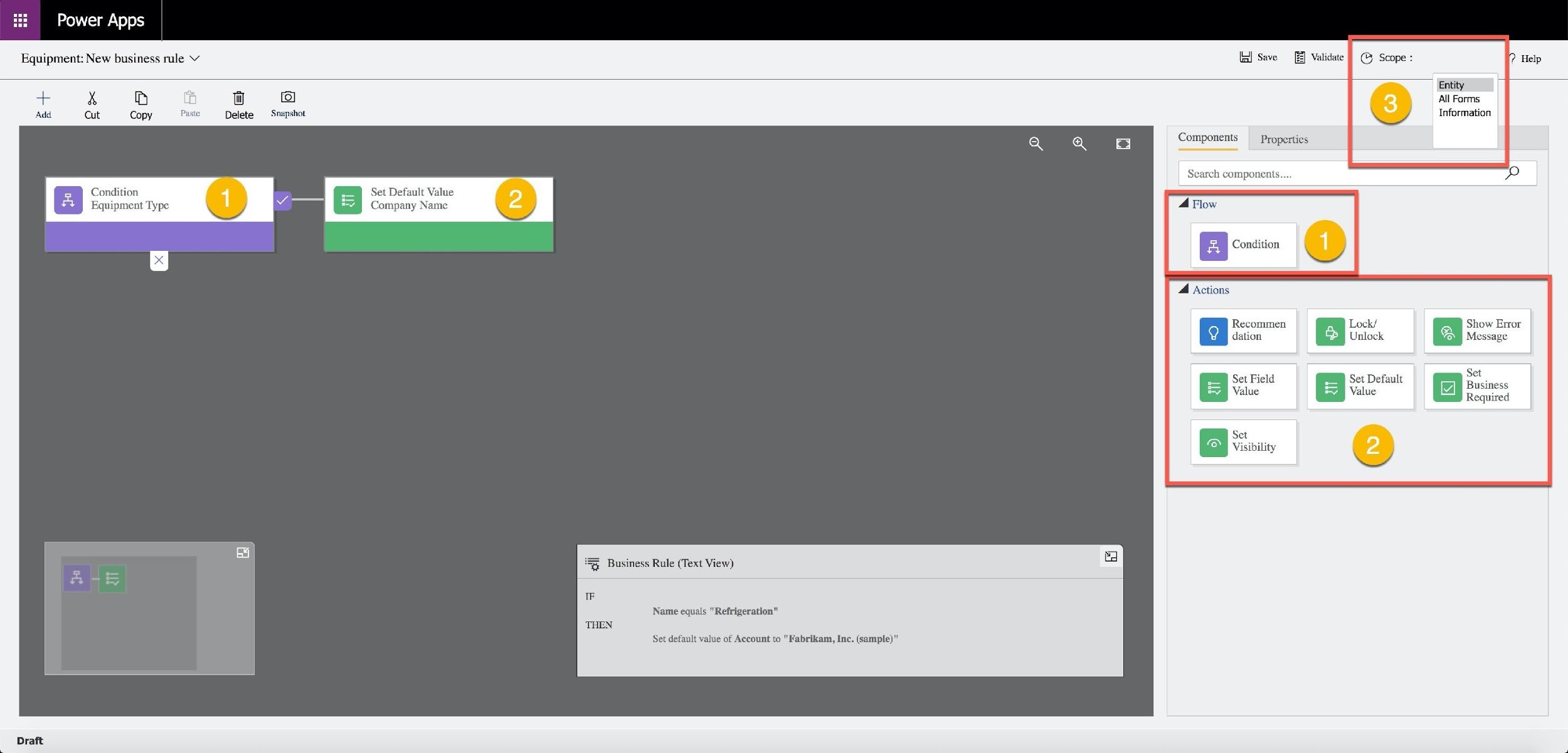Choose Information in the Scope list

pos(1465,112)
